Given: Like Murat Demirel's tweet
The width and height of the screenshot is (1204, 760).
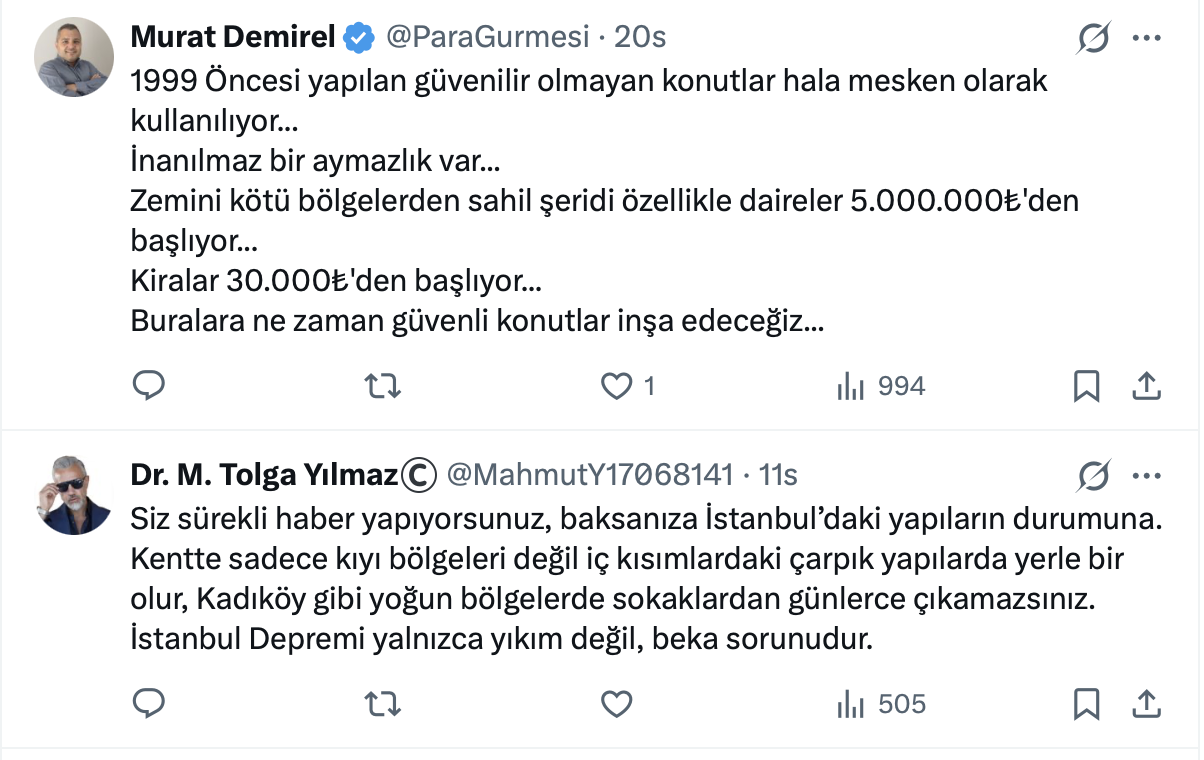Looking at the screenshot, I should (x=617, y=386).
